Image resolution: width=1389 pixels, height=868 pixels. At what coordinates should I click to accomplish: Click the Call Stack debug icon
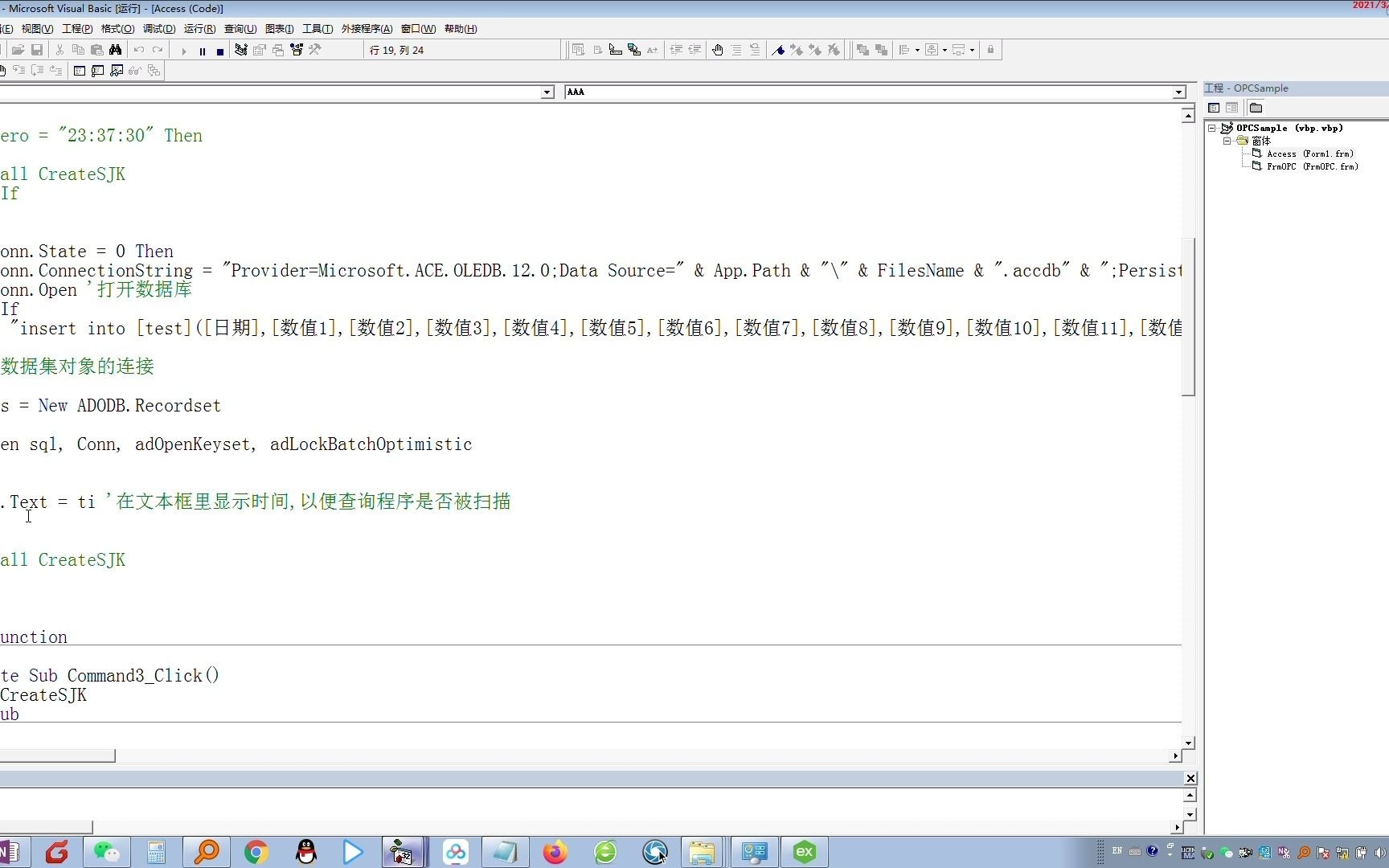pyautogui.click(x=154, y=71)
